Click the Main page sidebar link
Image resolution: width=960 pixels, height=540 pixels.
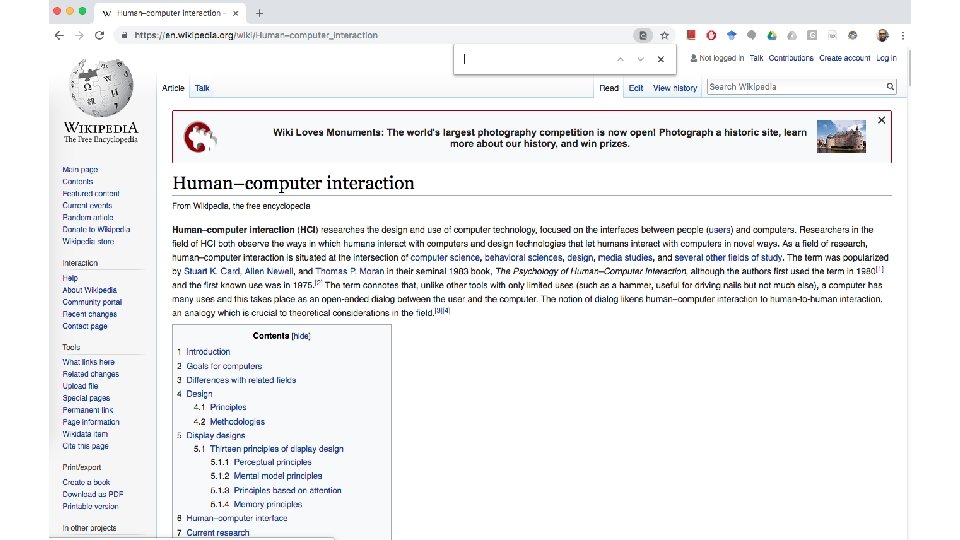pos(80,170)
